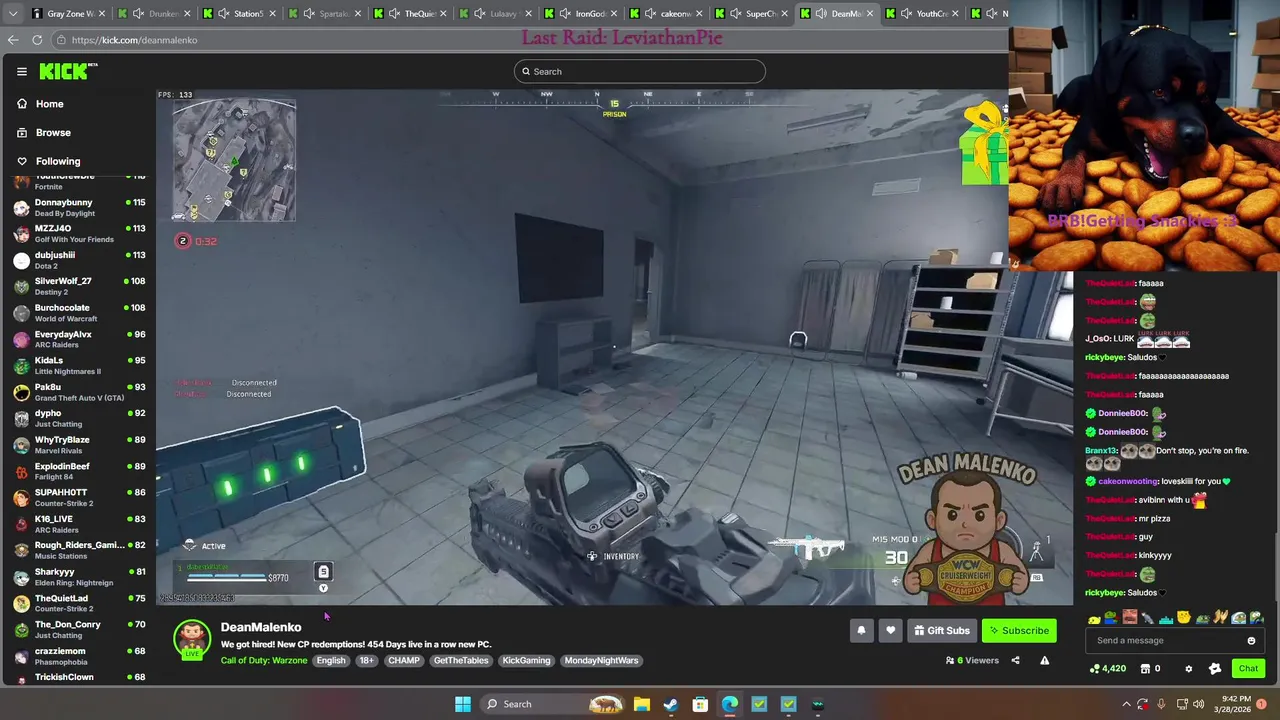Select Rough_Riders_Gaming in the following list
This screenshot has height=720, width=1280.
78,550
